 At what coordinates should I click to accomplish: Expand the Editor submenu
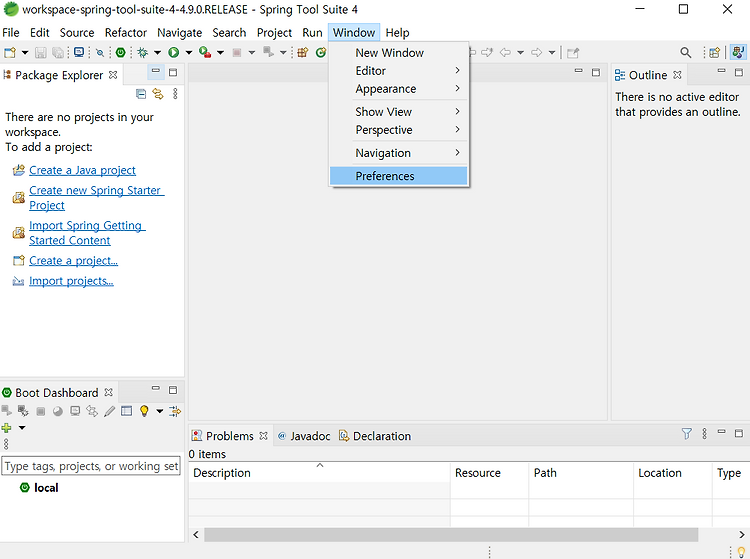(x=398, y=71)
